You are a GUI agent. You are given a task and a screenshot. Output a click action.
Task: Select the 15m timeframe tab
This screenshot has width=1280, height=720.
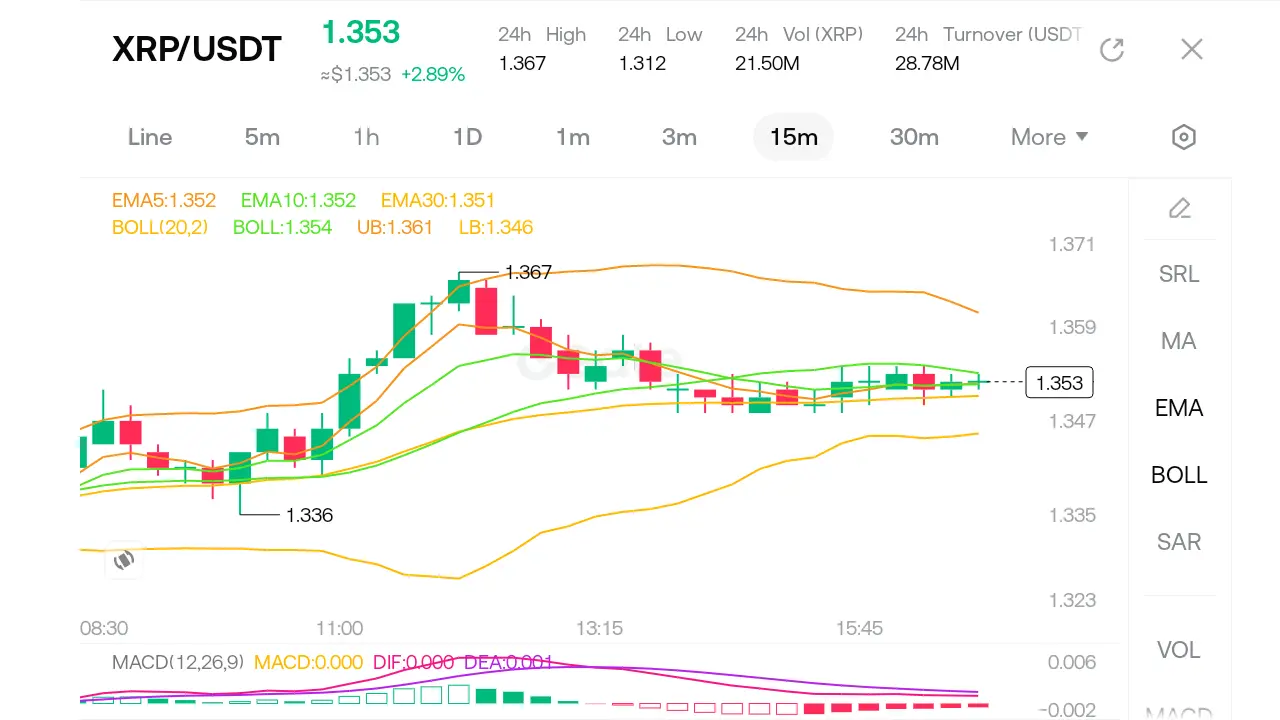click(x=793, y=137)
